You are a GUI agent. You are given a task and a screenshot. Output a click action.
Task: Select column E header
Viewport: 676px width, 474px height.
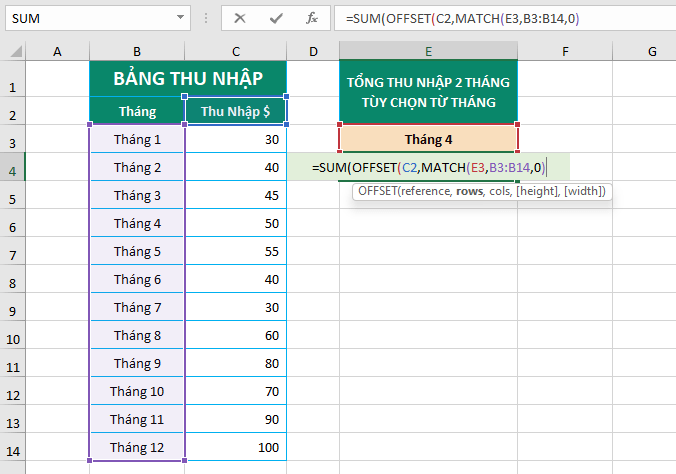coord(429,51)
